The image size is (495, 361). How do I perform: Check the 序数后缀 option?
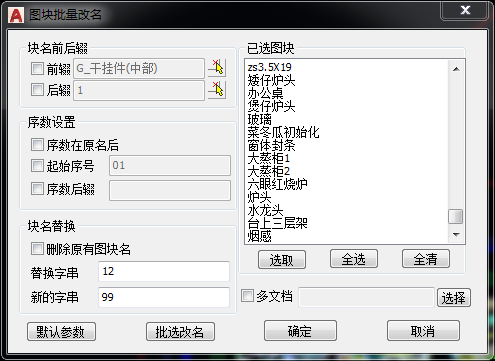tap(37, 188)
